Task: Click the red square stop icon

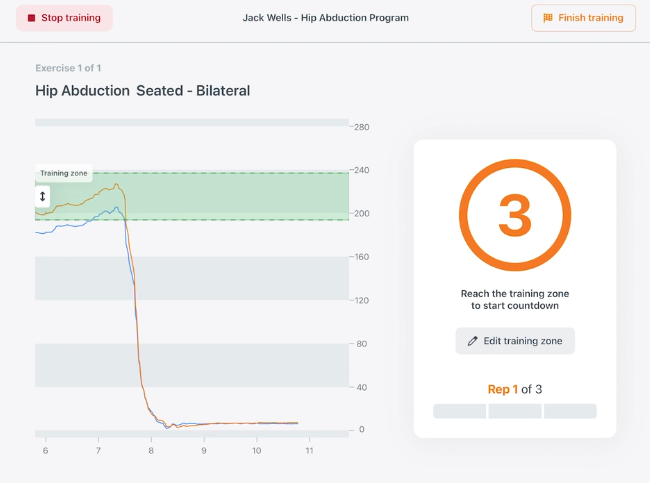Action: 31,18
